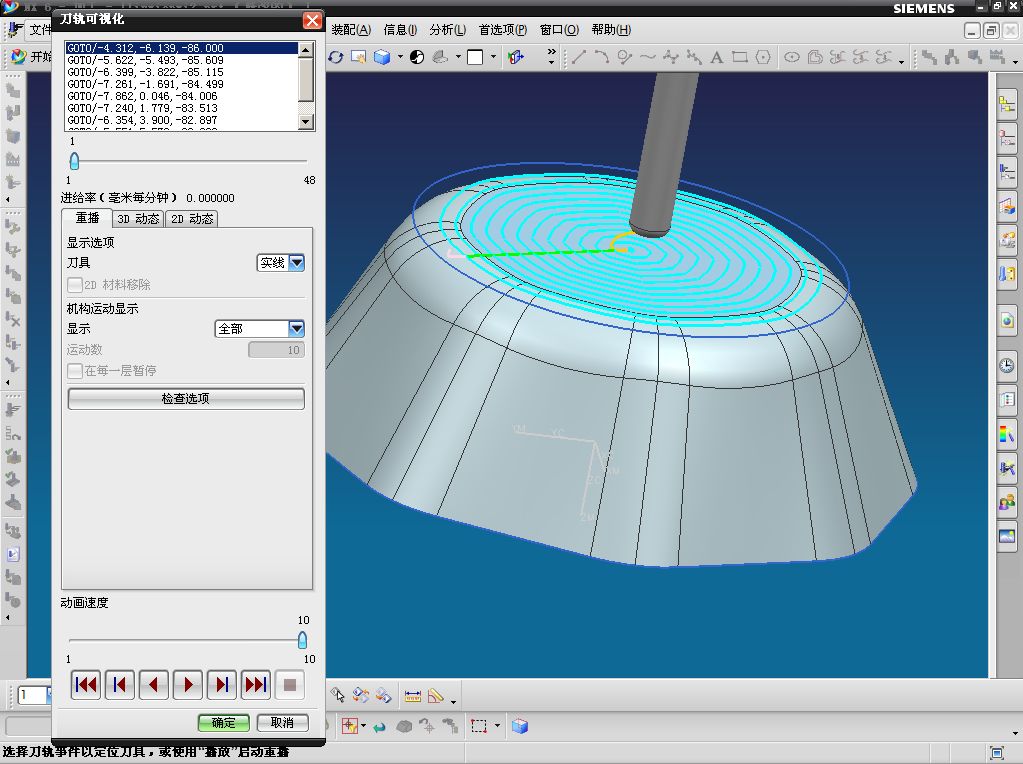This screenshot has width=1023, height=764.
Task: Enable the 2D 材料移除 checkbox
Action: [74, 284]
